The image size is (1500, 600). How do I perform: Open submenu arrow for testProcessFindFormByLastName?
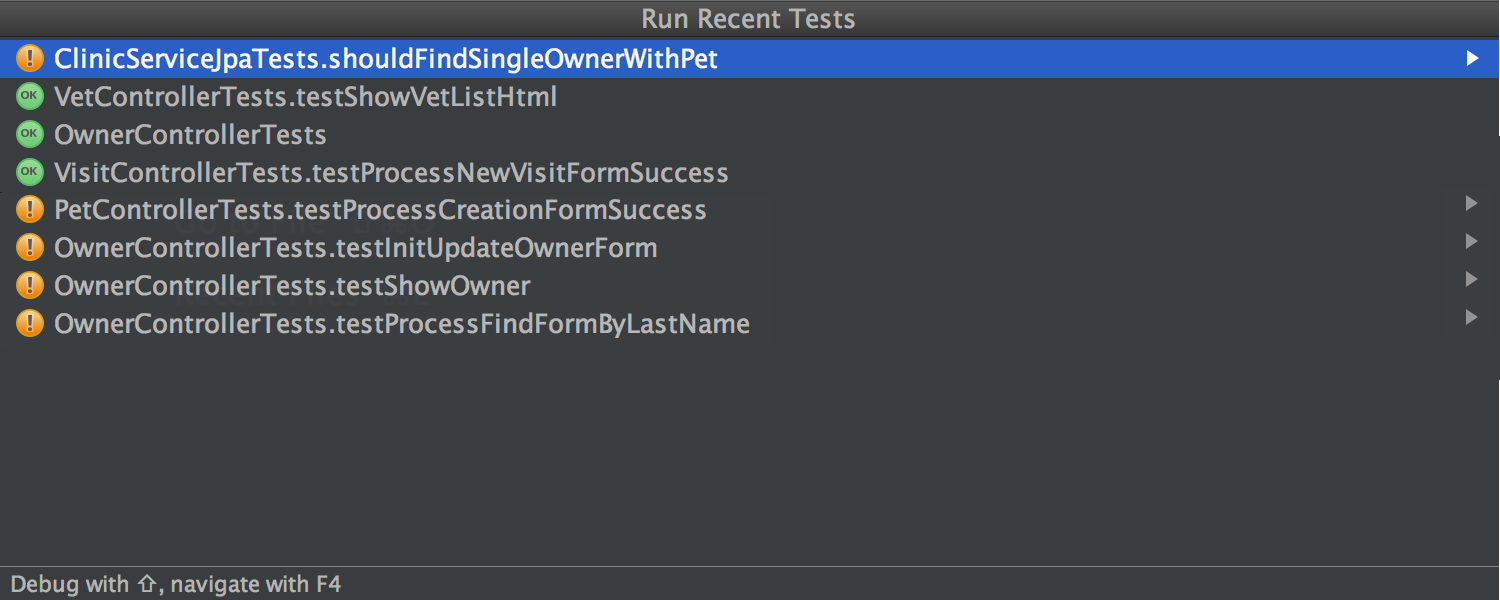point(1472,317)
